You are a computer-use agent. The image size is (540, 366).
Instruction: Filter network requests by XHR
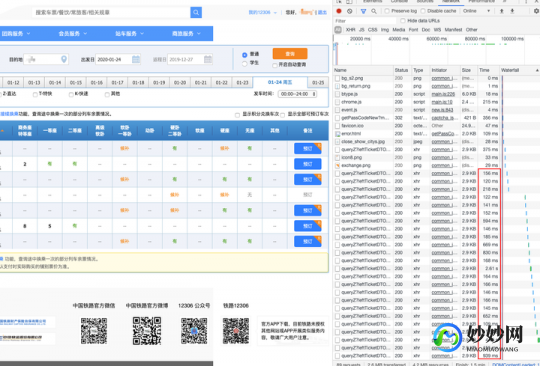(x=350, y=30)
